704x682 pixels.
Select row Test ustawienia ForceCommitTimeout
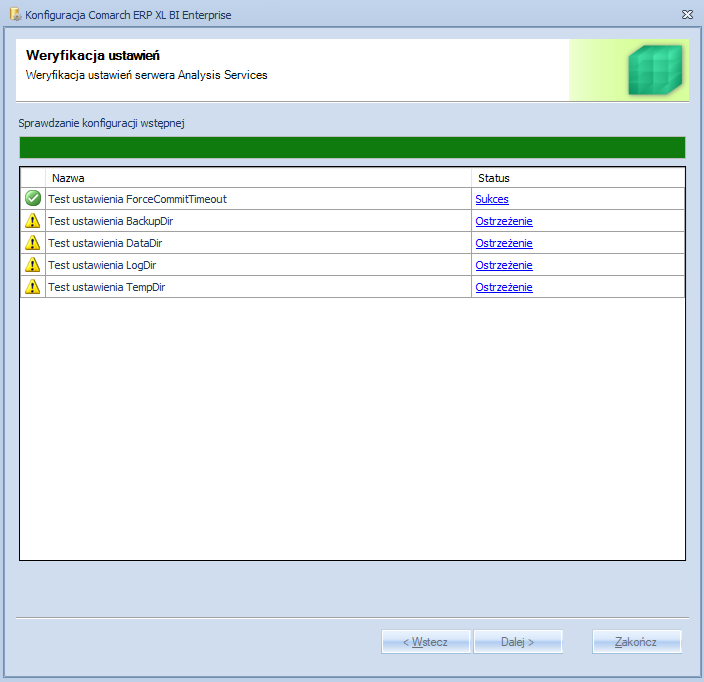[x=352, y=198]
